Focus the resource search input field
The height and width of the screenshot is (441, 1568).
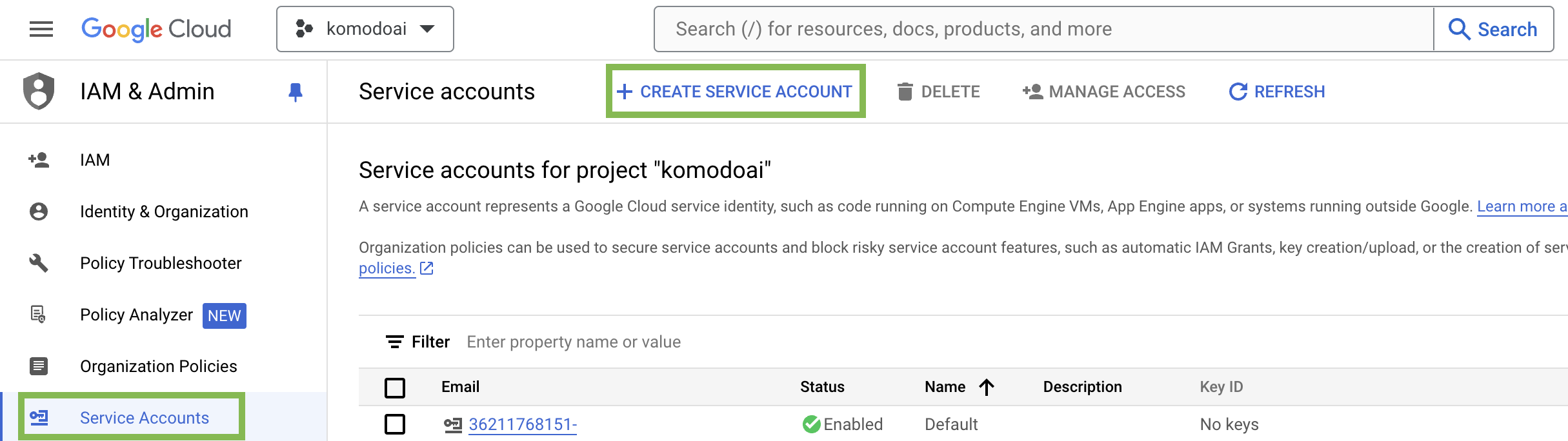click(x=1043, y=29)
